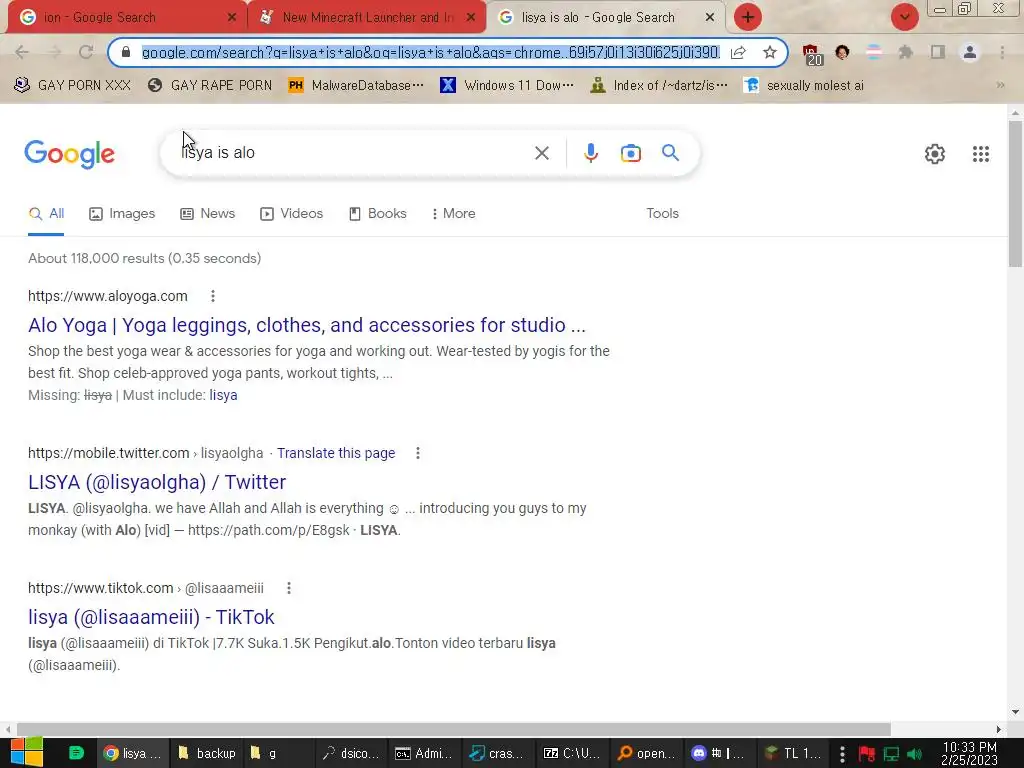Click the Google logo

click(69, 154)
